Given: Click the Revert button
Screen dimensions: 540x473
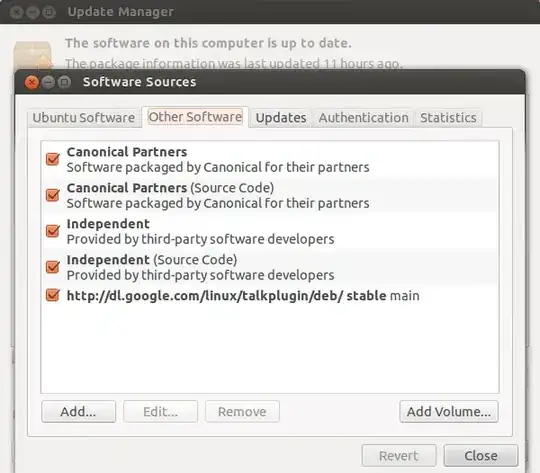Looking at the screenshot, I should (399, 455).
